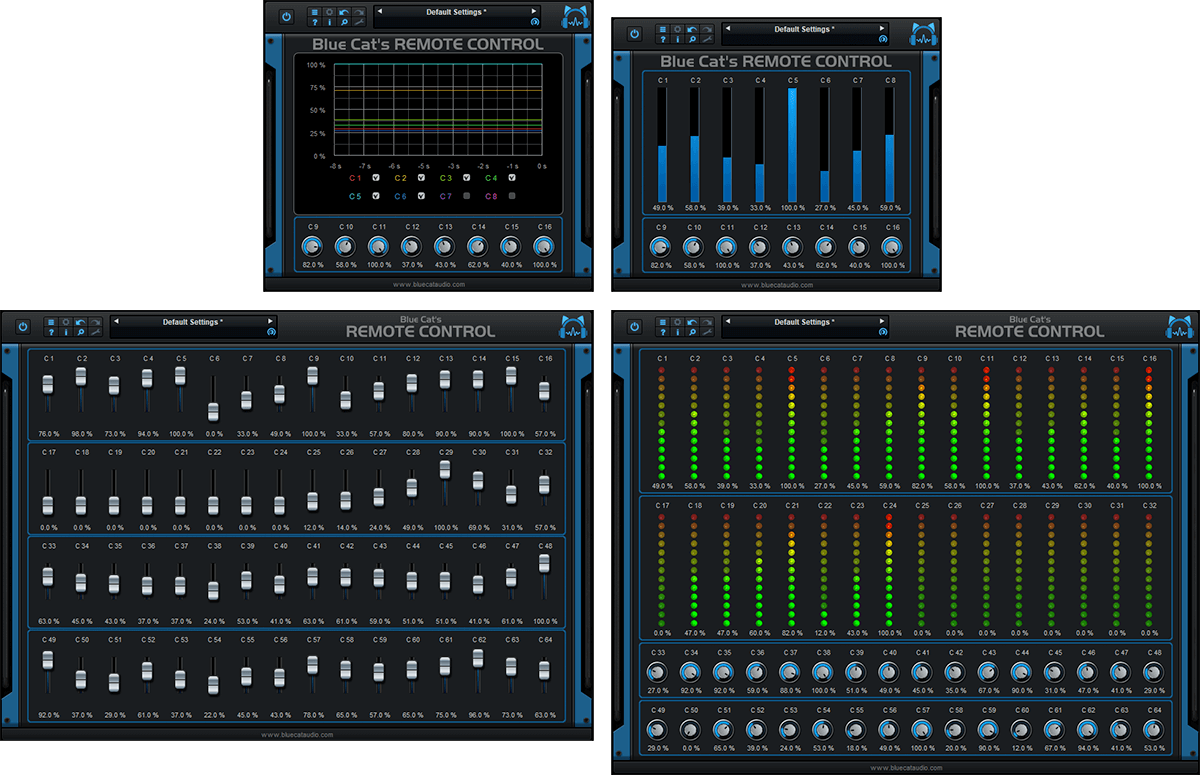Click the redo arrow icon

click(x=359, y=11)
